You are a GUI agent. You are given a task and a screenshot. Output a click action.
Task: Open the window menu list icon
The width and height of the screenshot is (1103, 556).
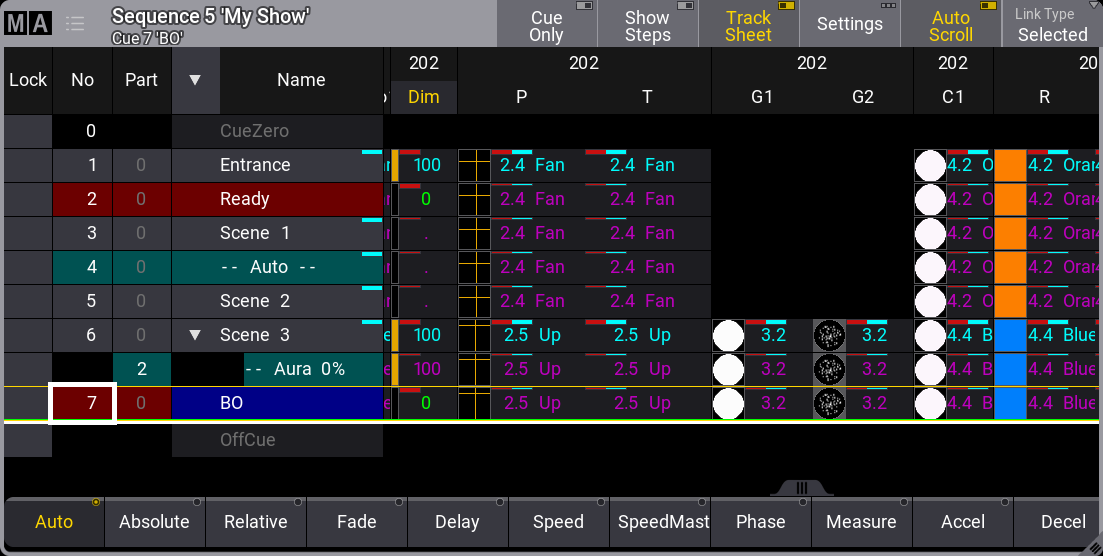tap(75, 23)
